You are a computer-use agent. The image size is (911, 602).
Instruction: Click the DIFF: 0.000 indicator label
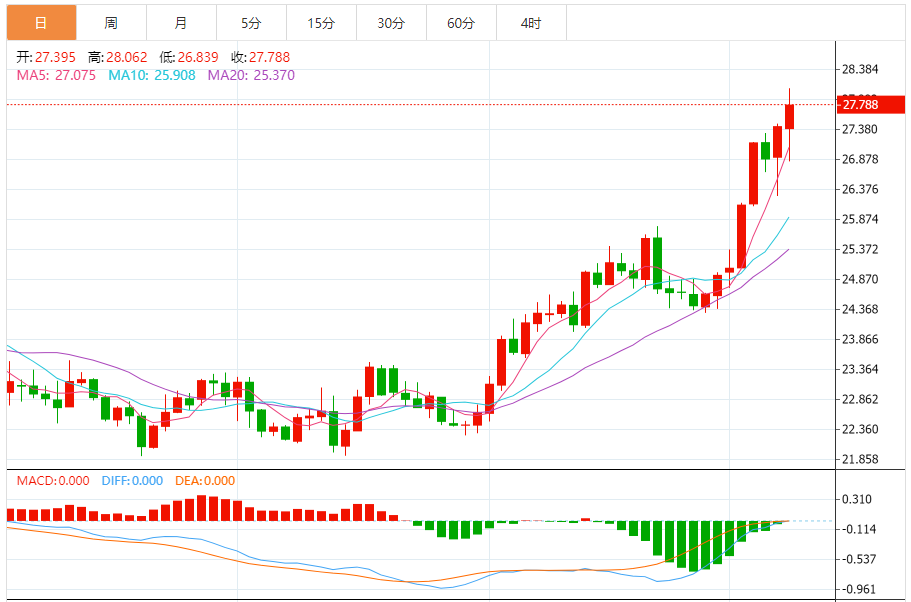[x=132, y=481]
